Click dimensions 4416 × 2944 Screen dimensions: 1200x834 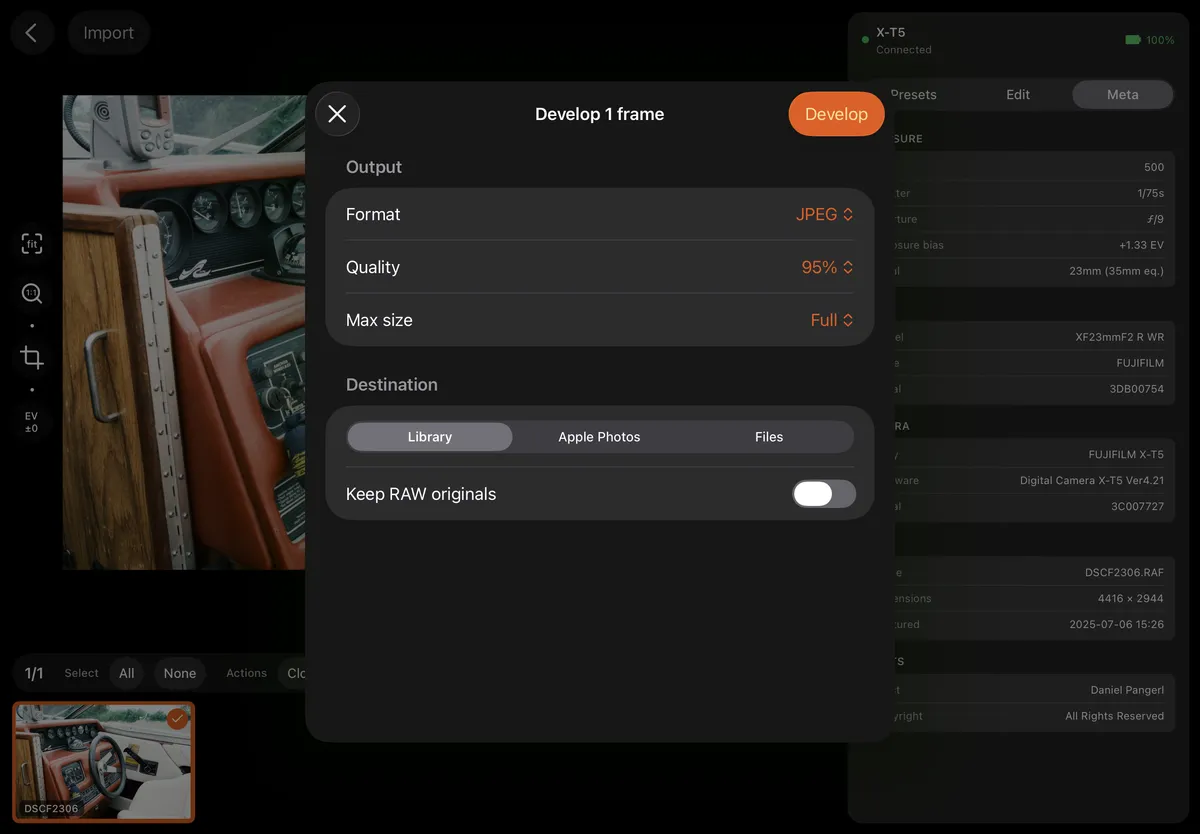click(x=1131, y=598)
